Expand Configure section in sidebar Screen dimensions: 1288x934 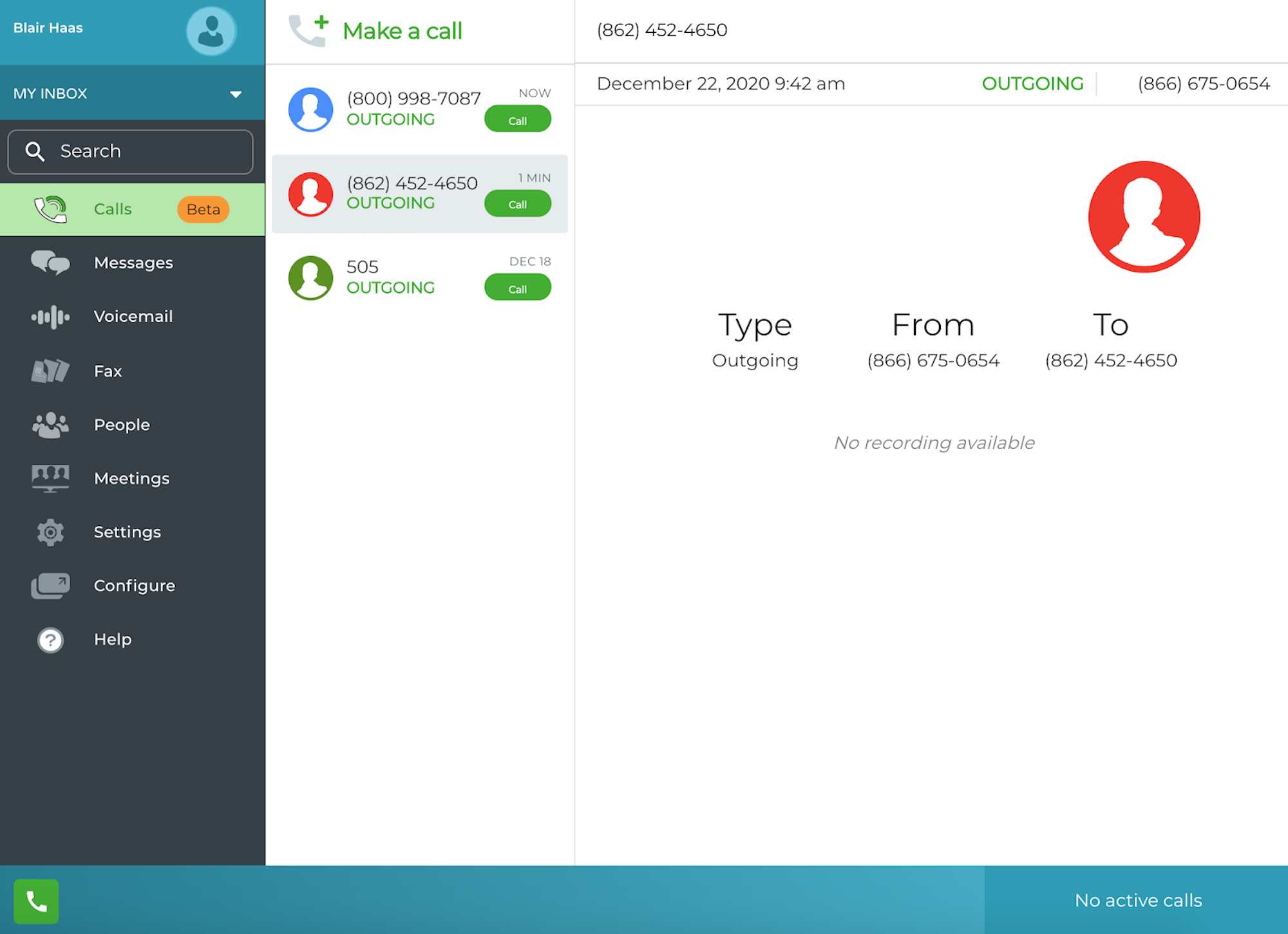(134, 585)
